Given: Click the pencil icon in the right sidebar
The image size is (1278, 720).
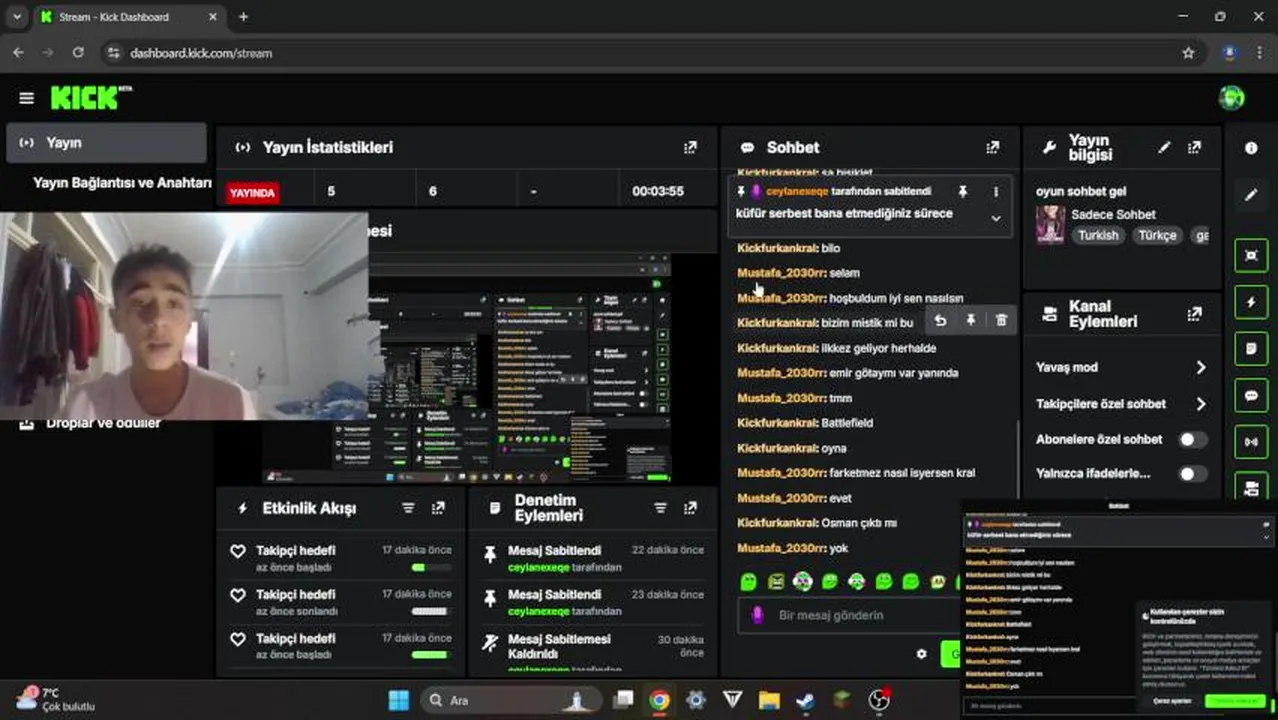Looking at the screenshot, I should click(1251, 195).
